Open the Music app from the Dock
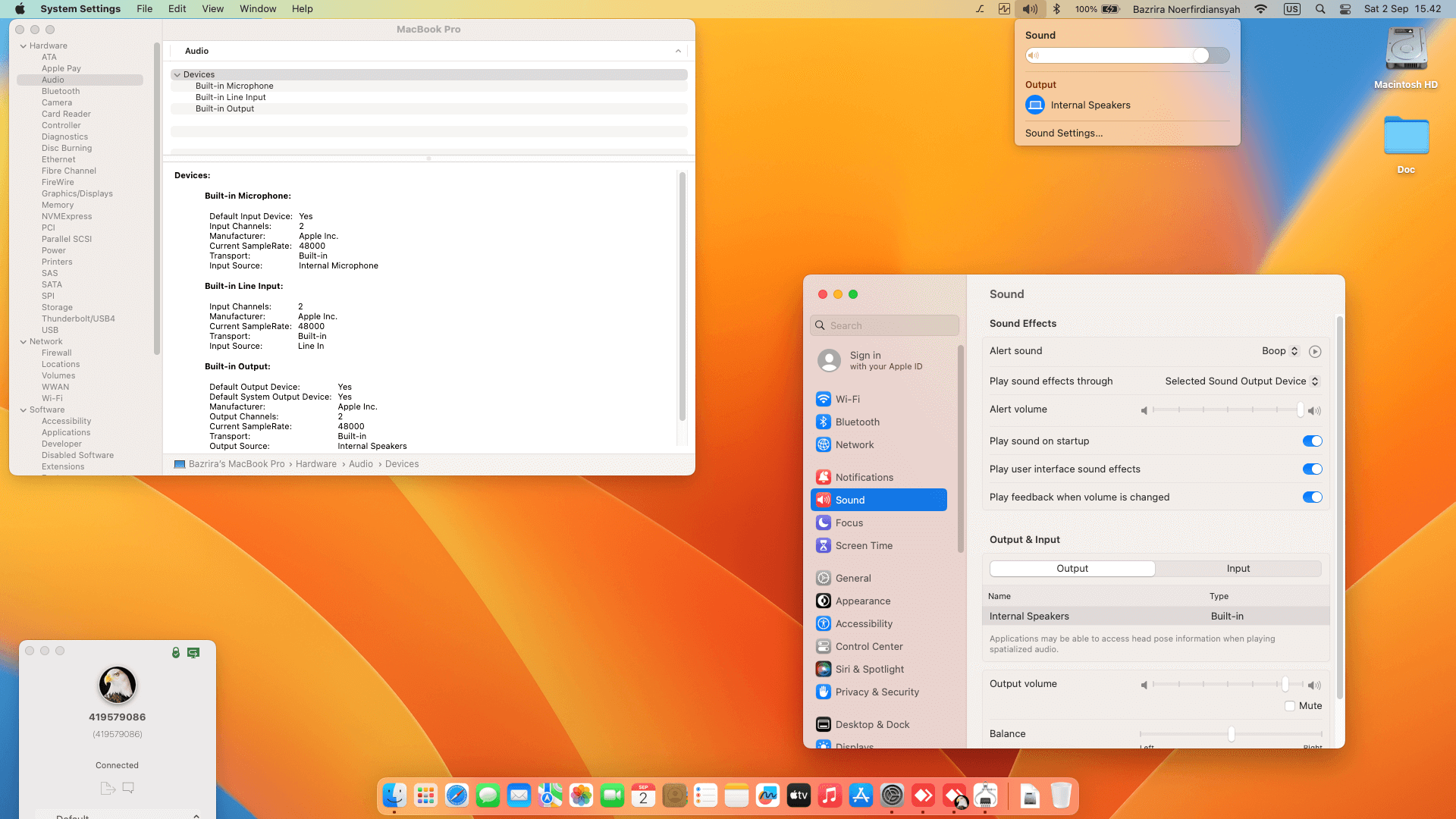The width and height of the screenshot is (1456, 819). [x=830, y=795]
